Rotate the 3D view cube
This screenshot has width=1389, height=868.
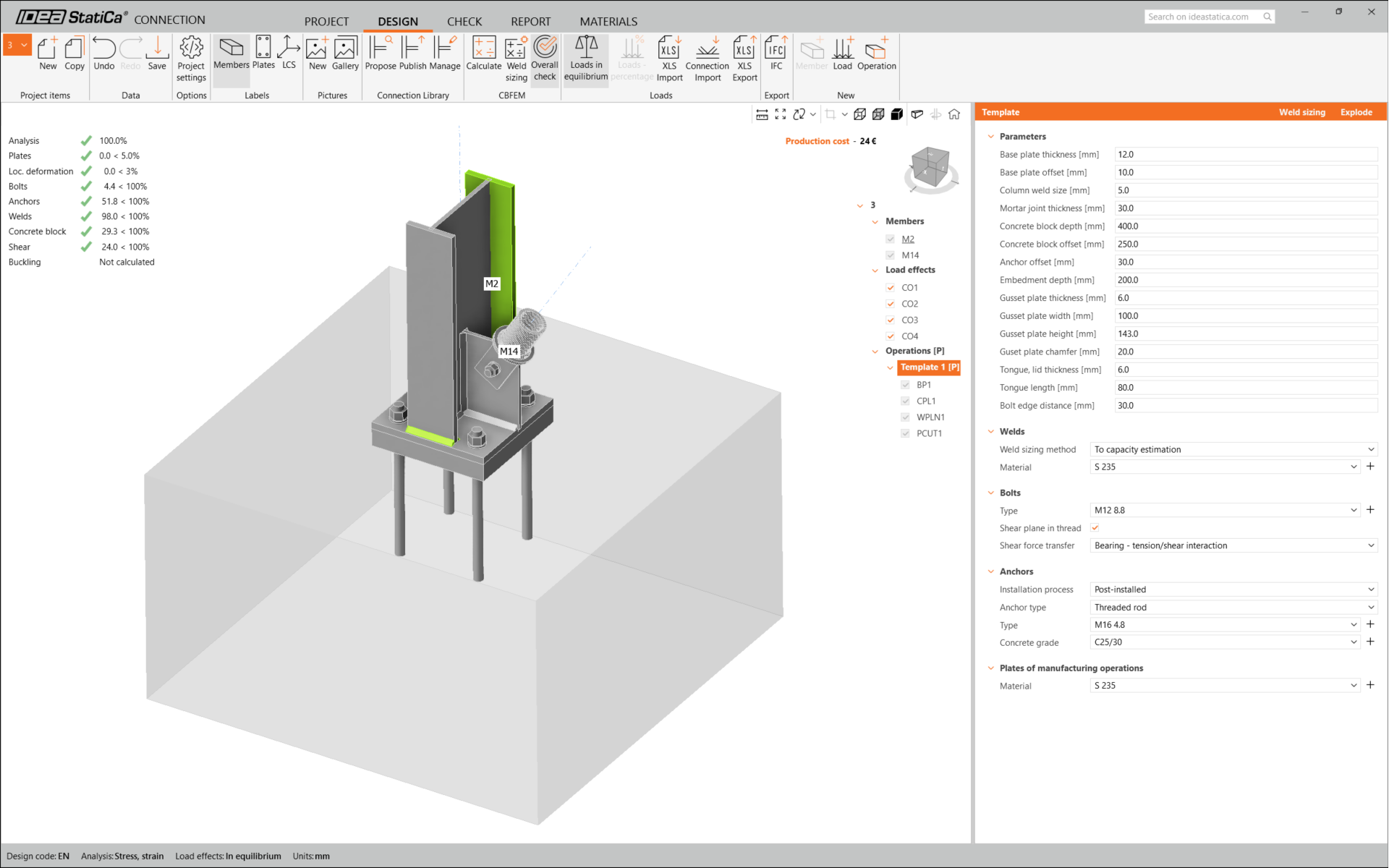pos(930,168)
